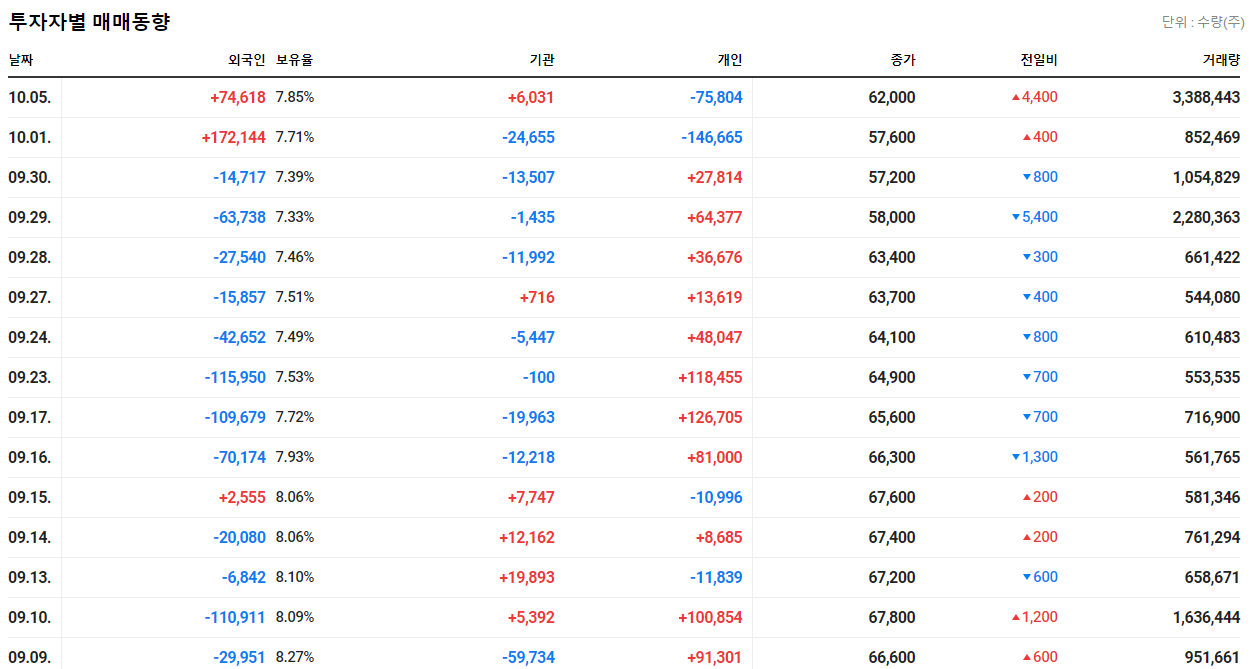Click individual value -75,804
The image size is (1254, 669).
coord(716,97)
